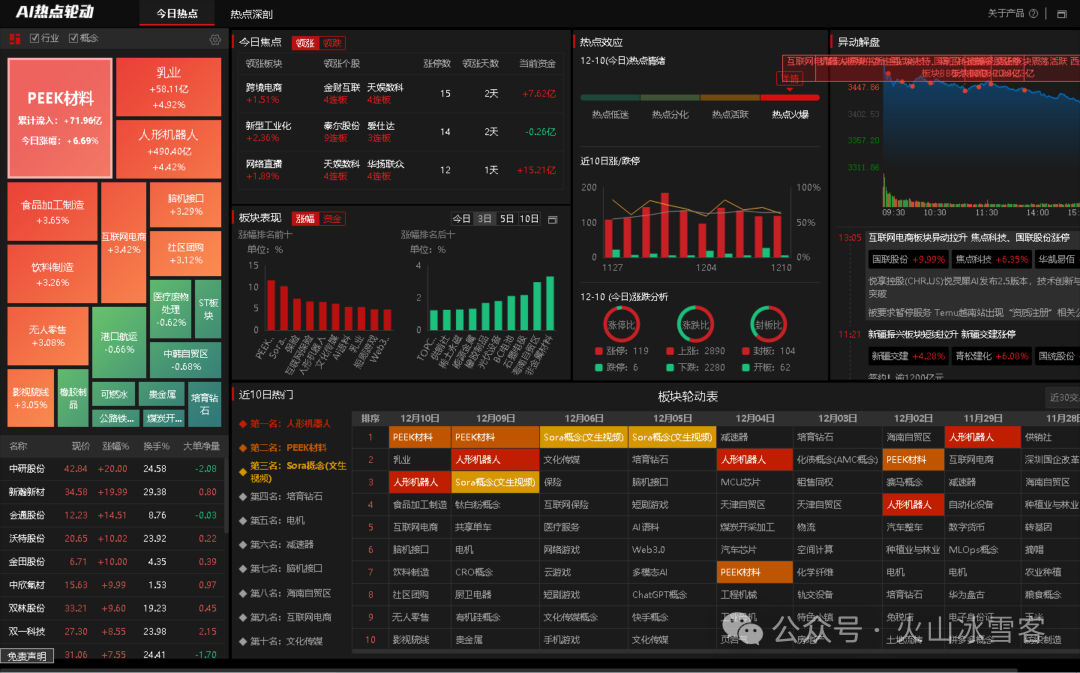Select the 人形机器人 heatmap tile

click(169, 149)
